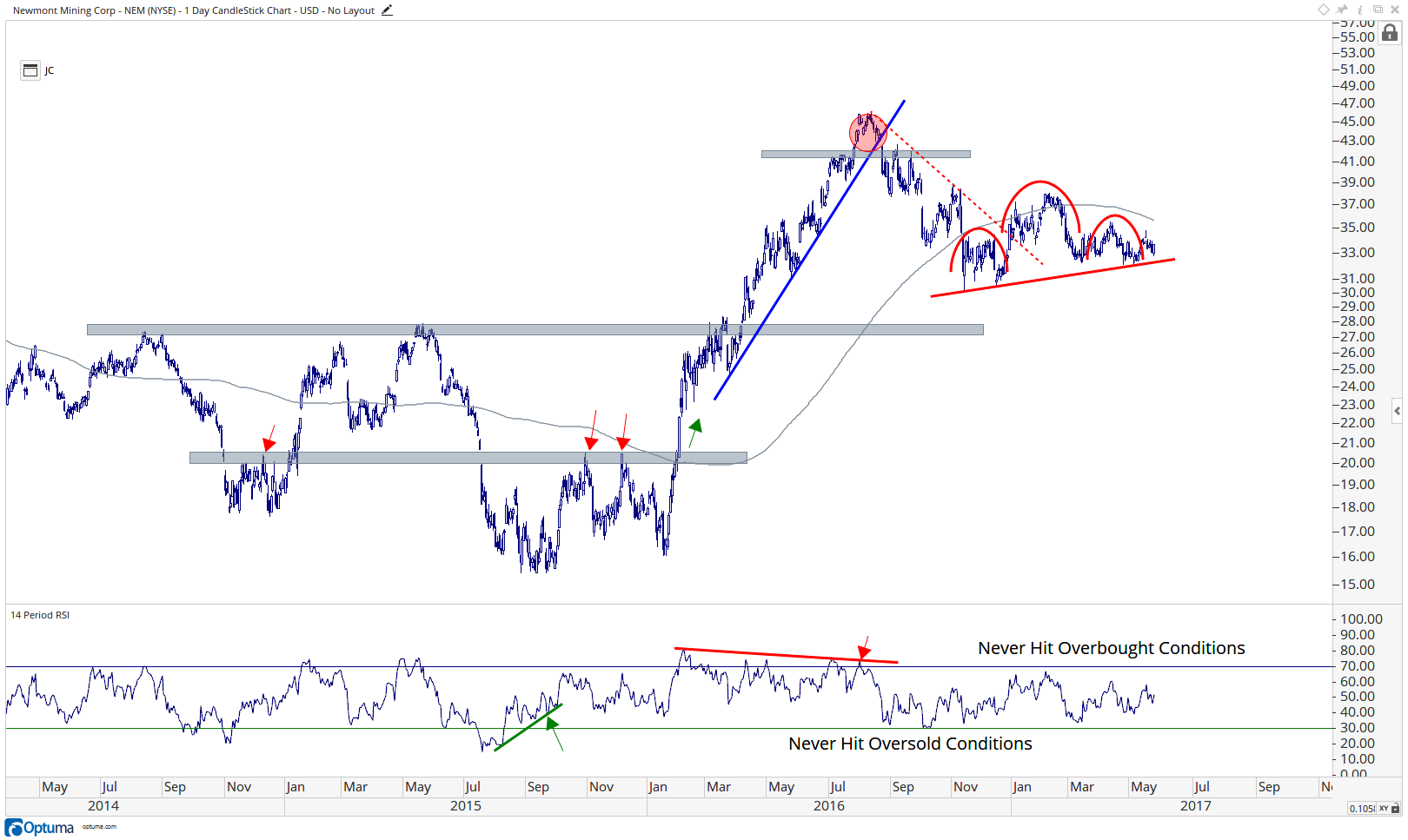
Task: Open chart info via the 'i' icon
Action: click(x=1360, y=10)
